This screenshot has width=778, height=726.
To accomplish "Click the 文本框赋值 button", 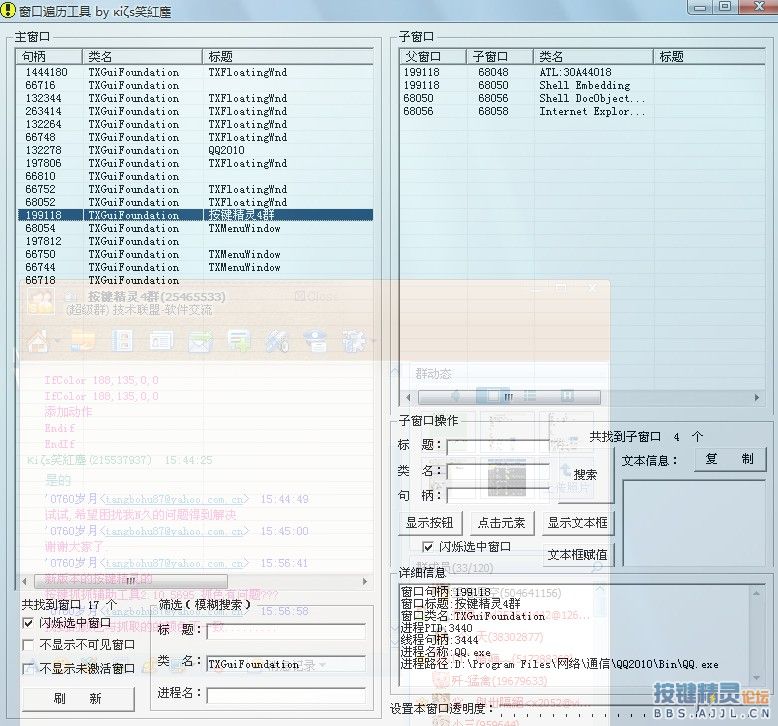I will pos(578,554).
